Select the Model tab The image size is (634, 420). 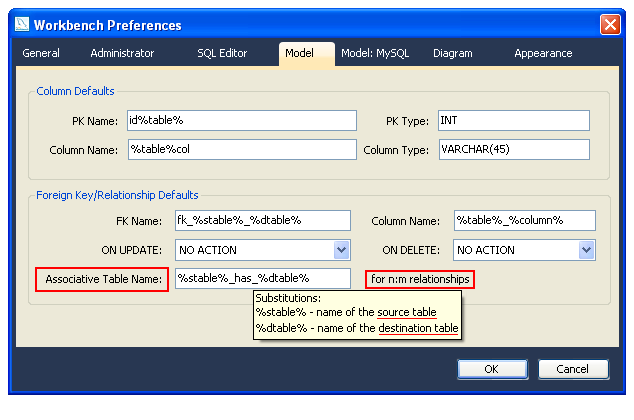(299, 53)
